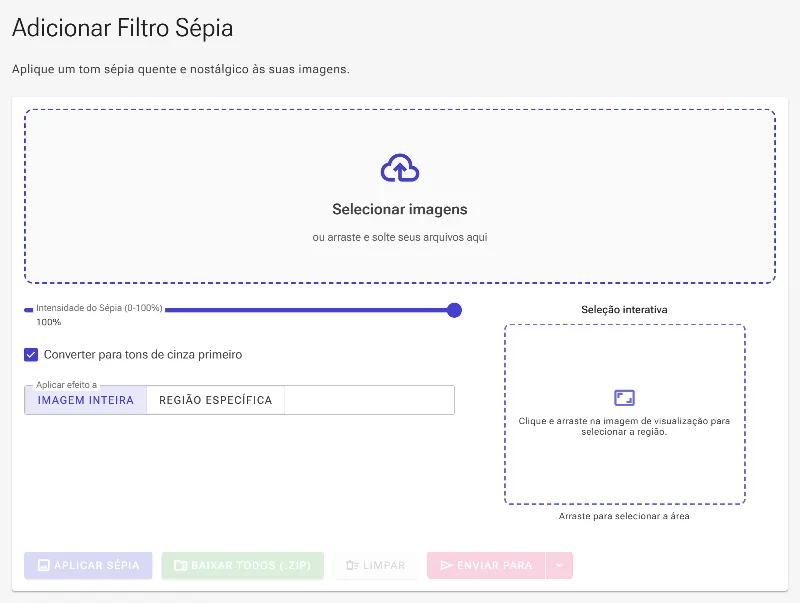Click the folder icon on Baixar Todos
Image resolution: width=800 pixels, height=603 pixels.
pos(181,565)
